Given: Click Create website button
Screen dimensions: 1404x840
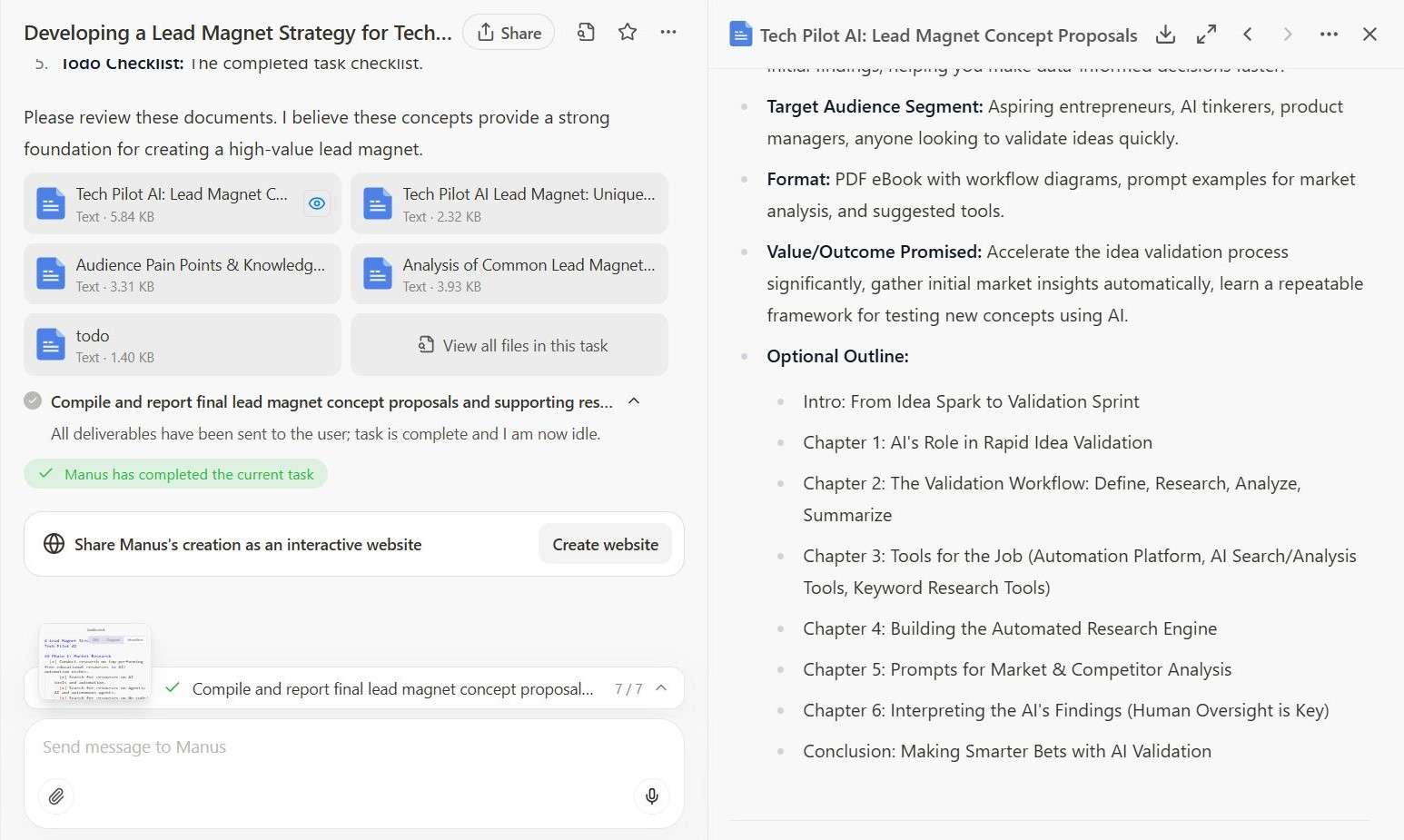Looking at the screenshot, I should (606, 544).
